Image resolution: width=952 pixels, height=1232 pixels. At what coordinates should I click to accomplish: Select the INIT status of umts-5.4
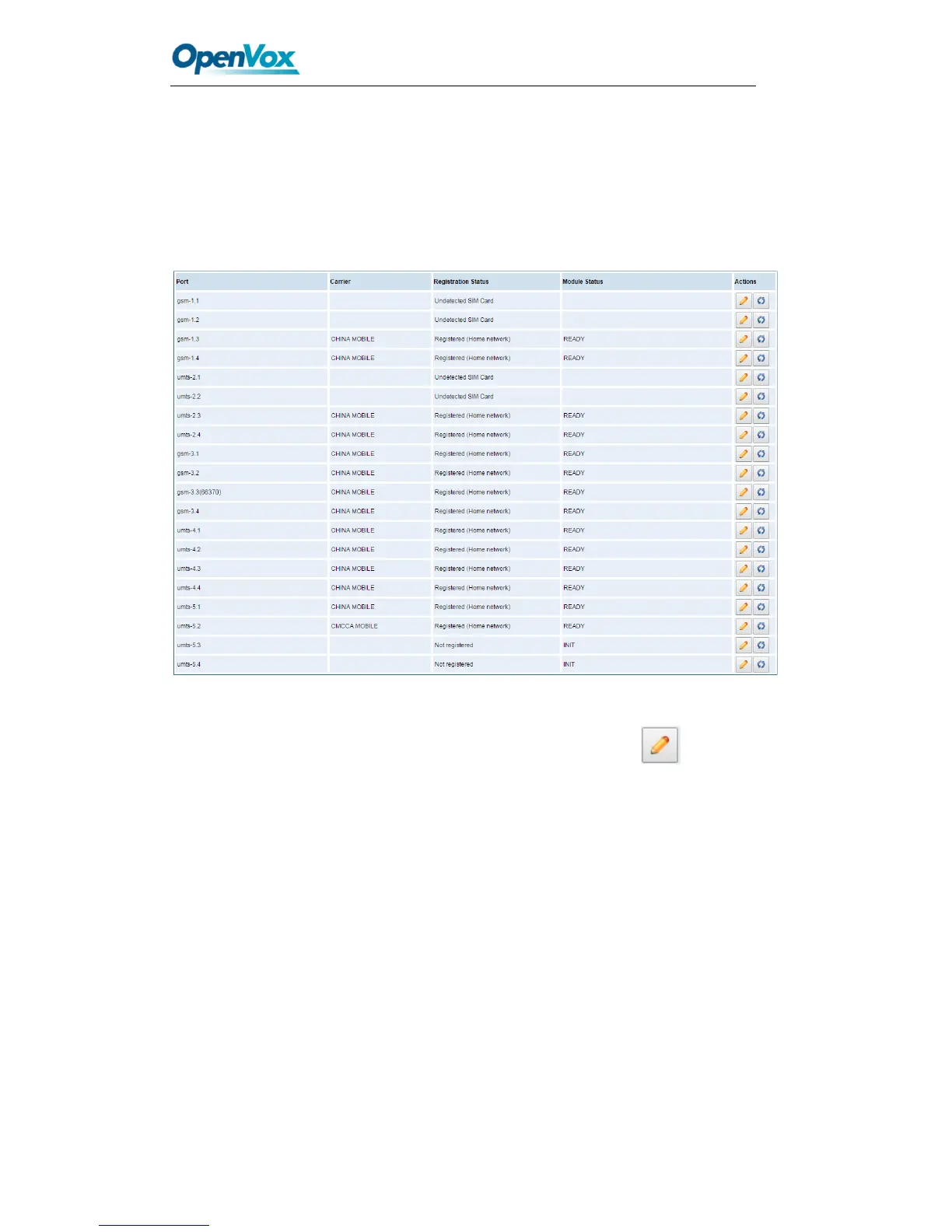pyautogui.click(x=569, y=664)
